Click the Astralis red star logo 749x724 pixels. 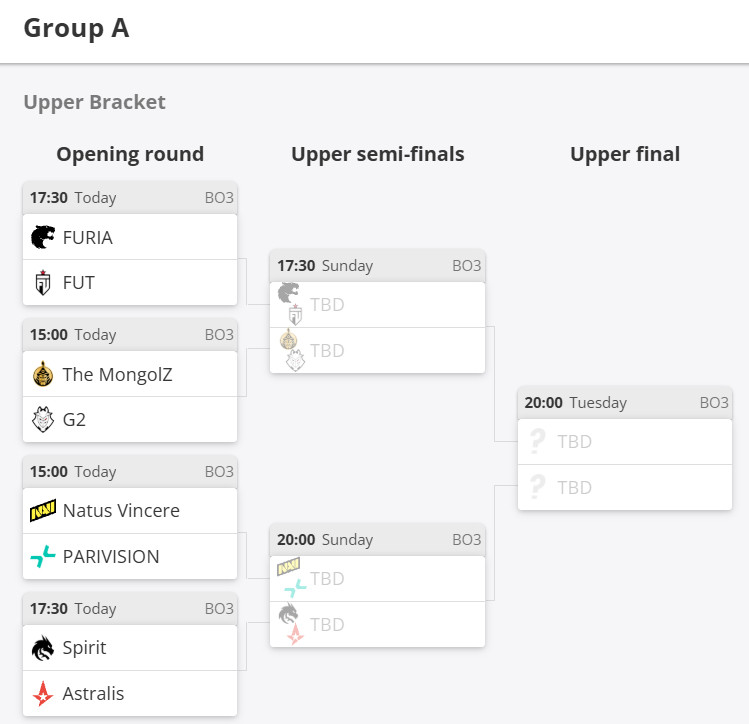43,694
